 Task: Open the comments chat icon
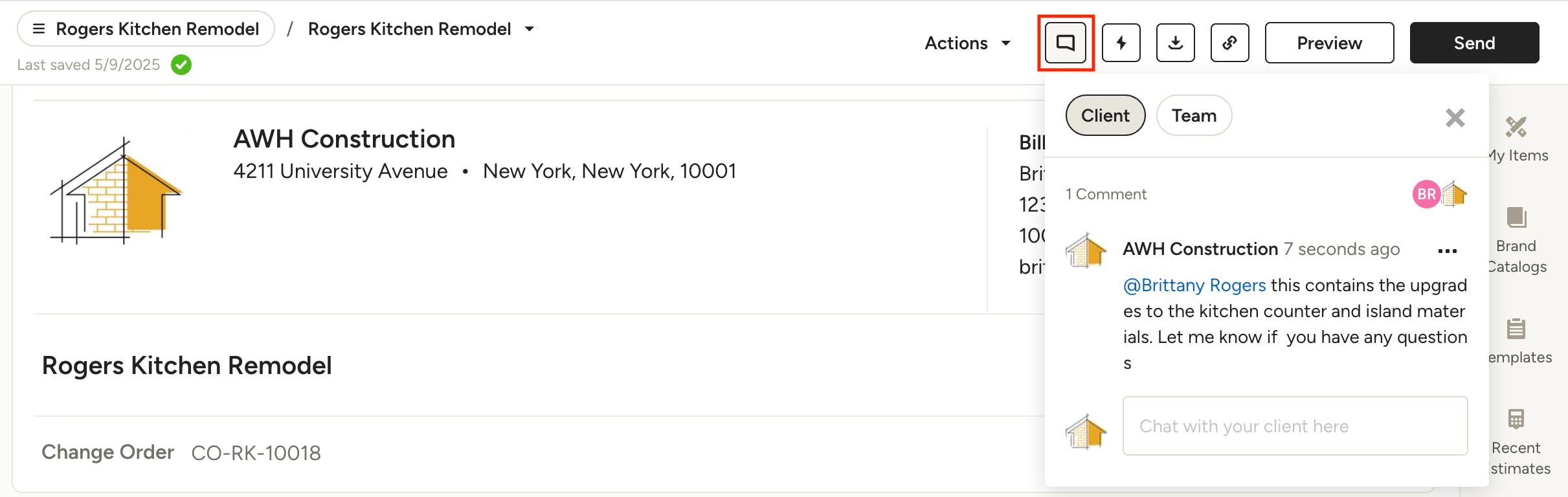pyautogui.click(x=1066, y=43)
